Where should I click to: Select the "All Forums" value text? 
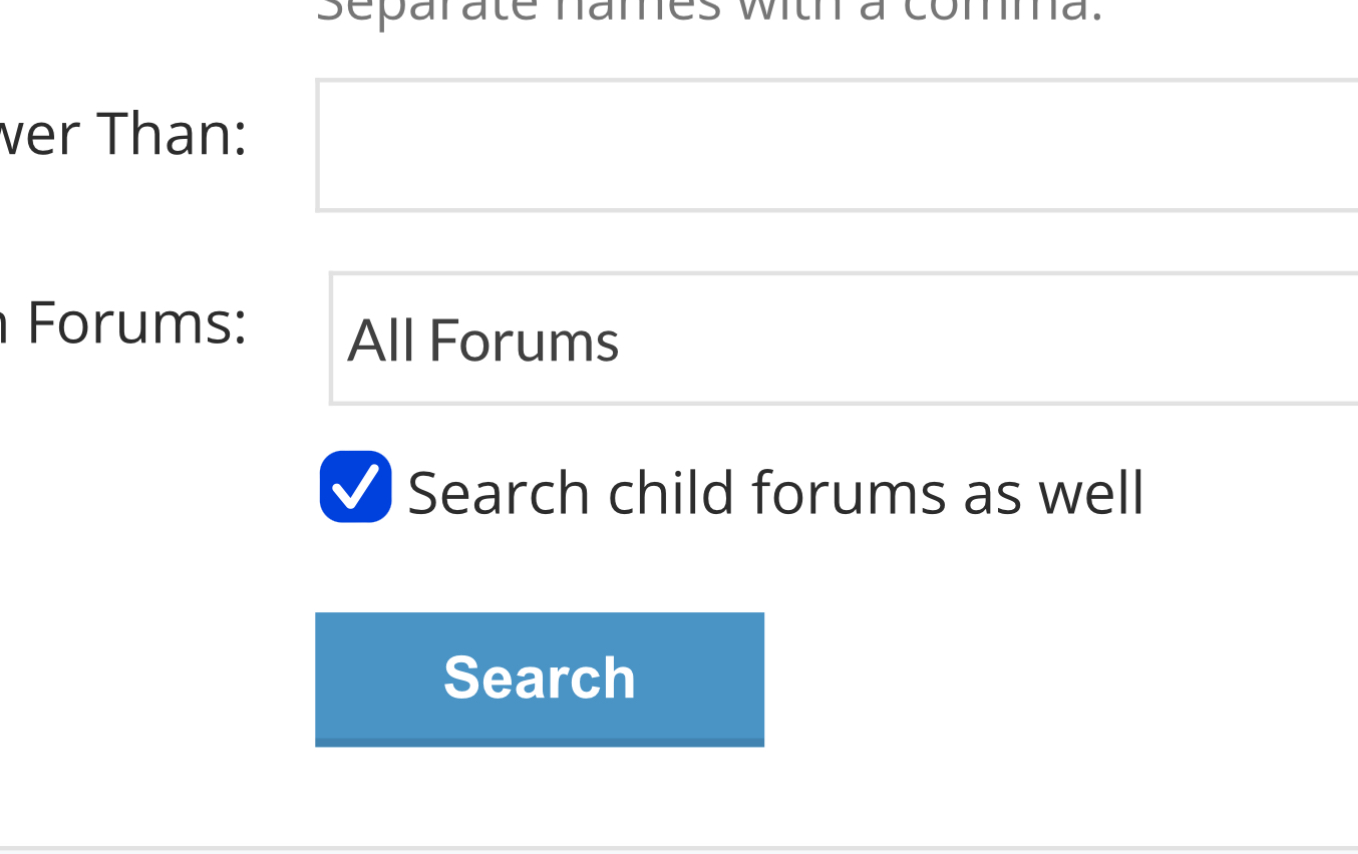pyautogui.click(x=483, y=341)
